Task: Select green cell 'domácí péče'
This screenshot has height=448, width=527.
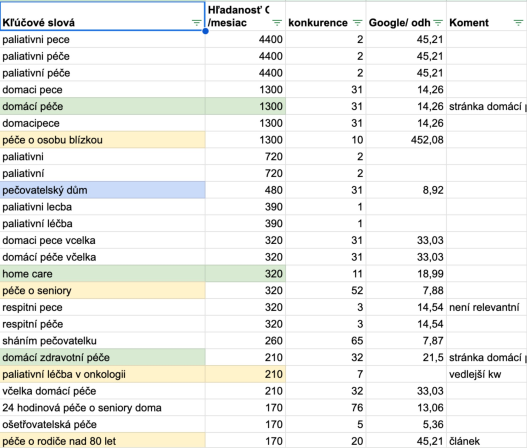Action: coord(103,106)
